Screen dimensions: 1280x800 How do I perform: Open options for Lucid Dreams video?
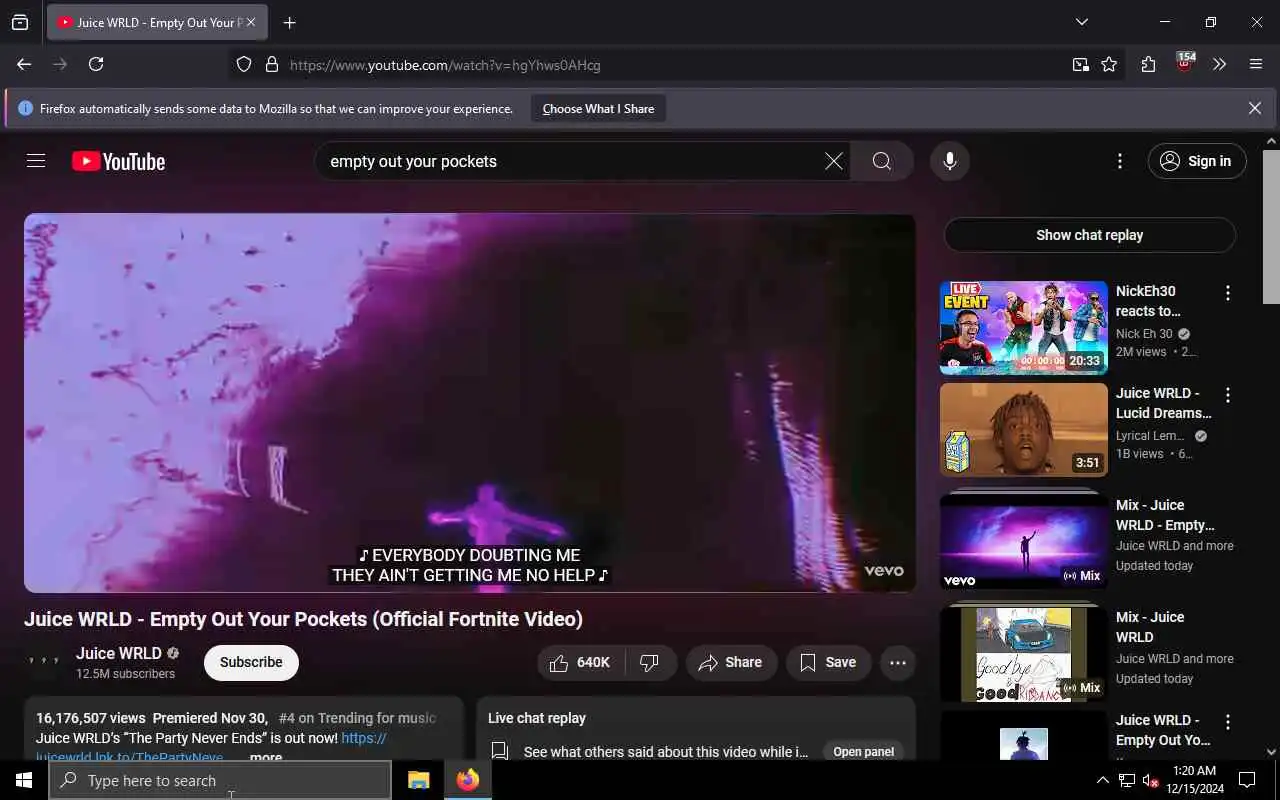[x=1228, y=395]
